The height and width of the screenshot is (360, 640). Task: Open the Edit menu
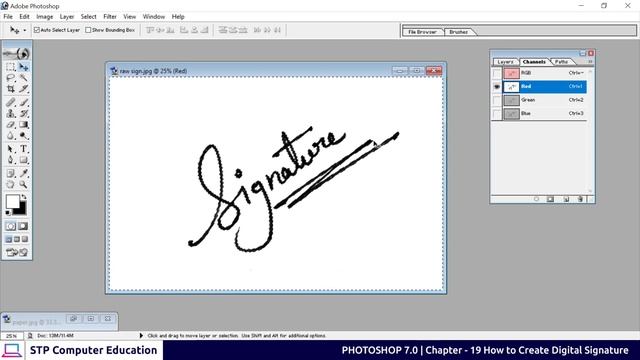click(x=24, y=17)
